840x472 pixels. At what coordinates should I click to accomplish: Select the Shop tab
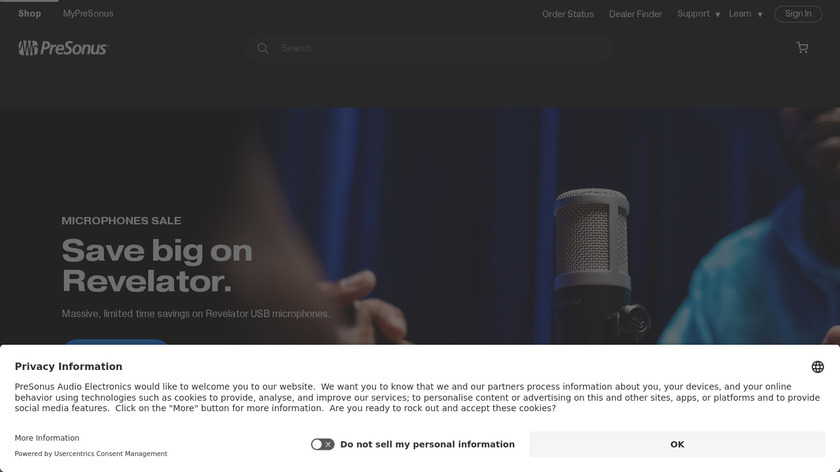29,14
